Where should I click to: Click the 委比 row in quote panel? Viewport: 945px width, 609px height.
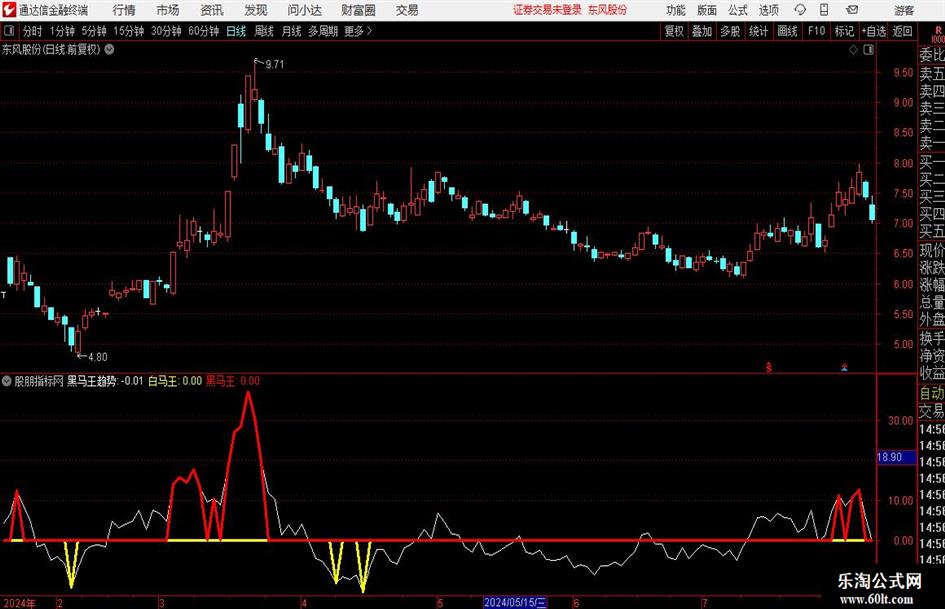click(x=932, y=54)
